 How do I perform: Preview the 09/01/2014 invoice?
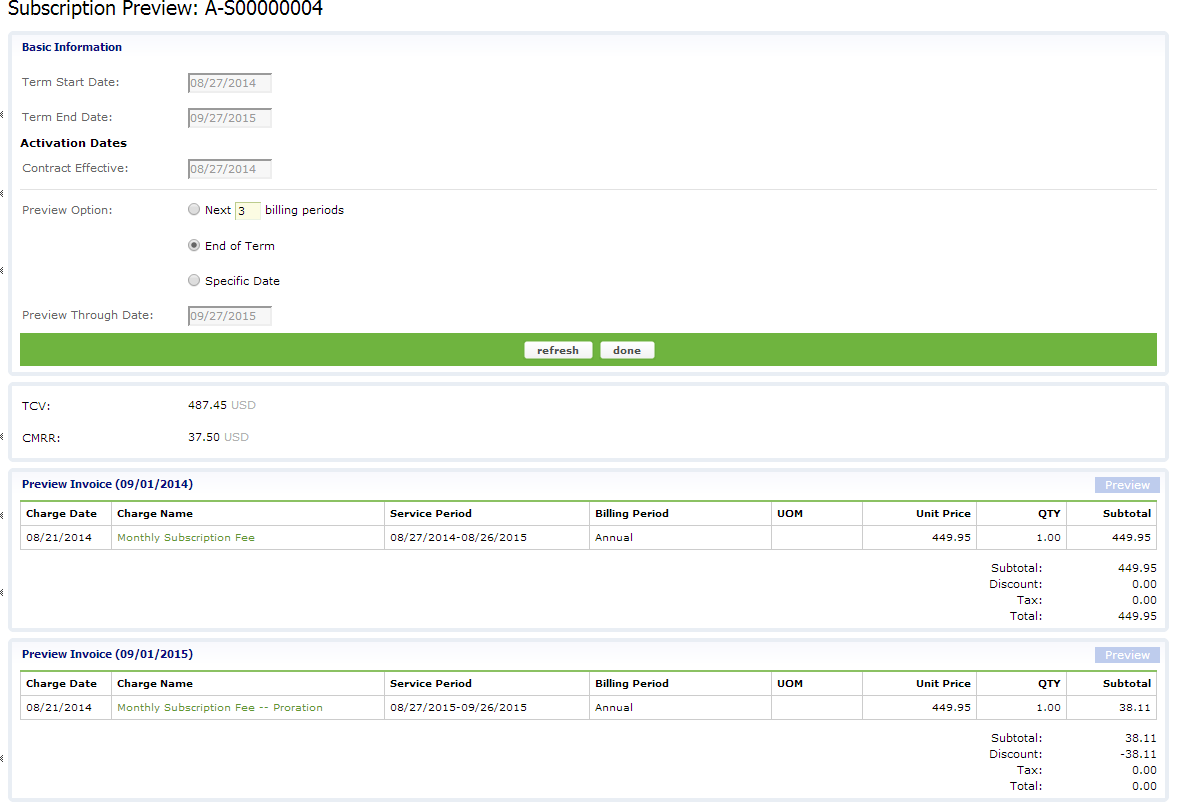[1127, 485]
